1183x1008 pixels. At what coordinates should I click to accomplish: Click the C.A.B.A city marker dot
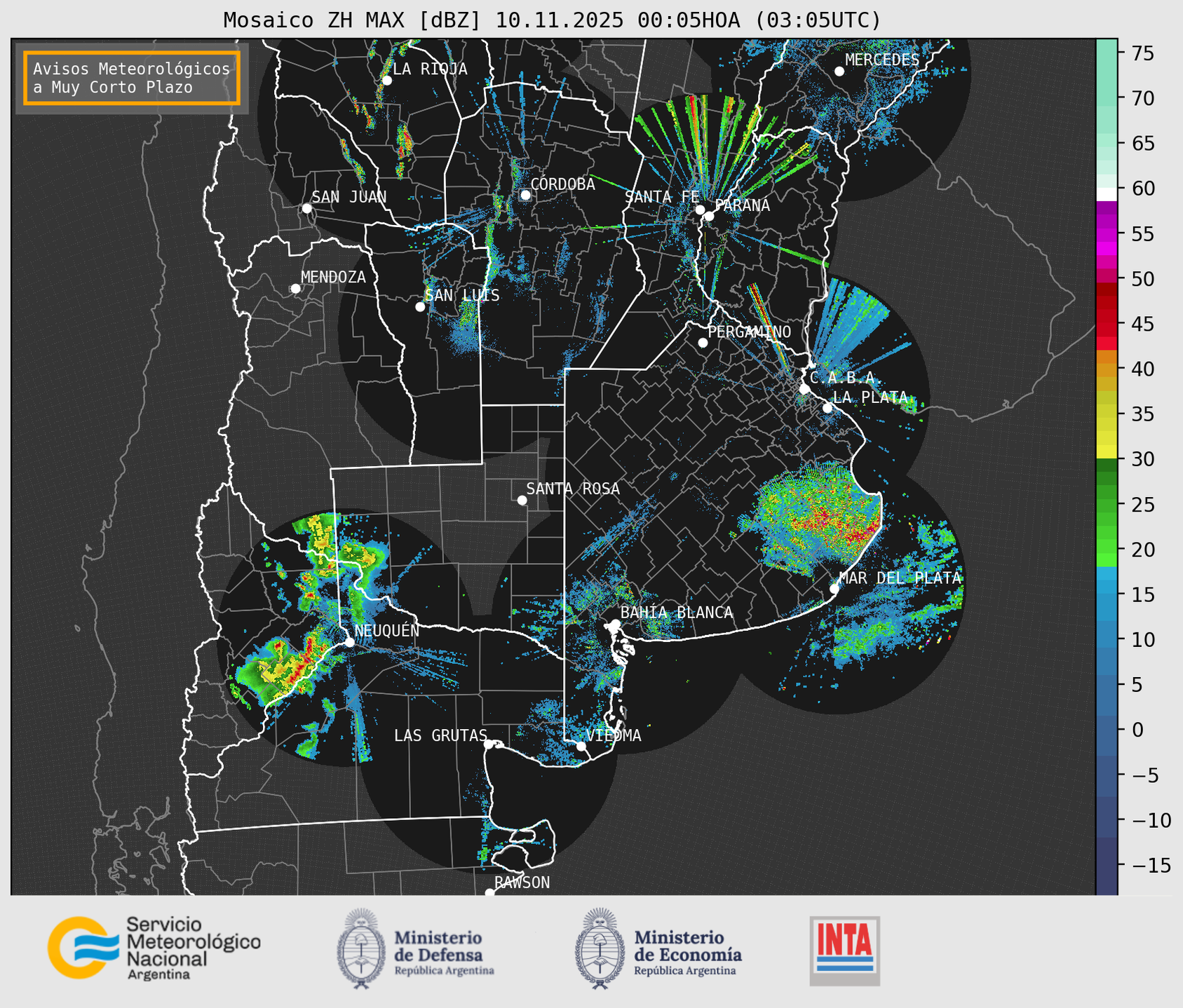point(804,389)
